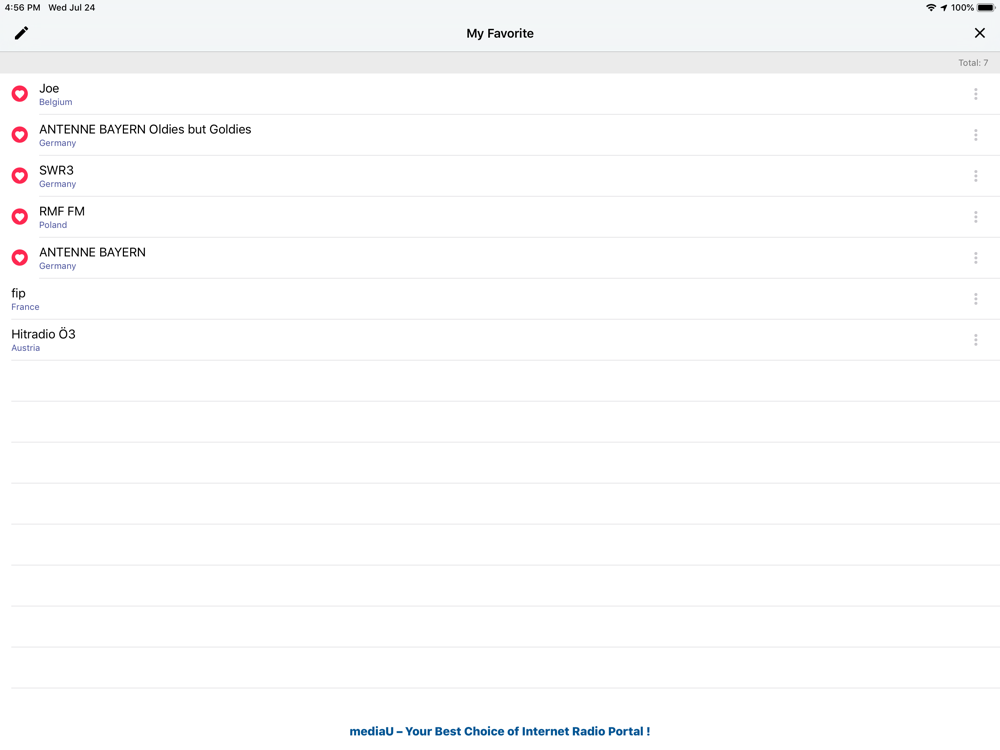Click the Poland country label

pos(53,225)
